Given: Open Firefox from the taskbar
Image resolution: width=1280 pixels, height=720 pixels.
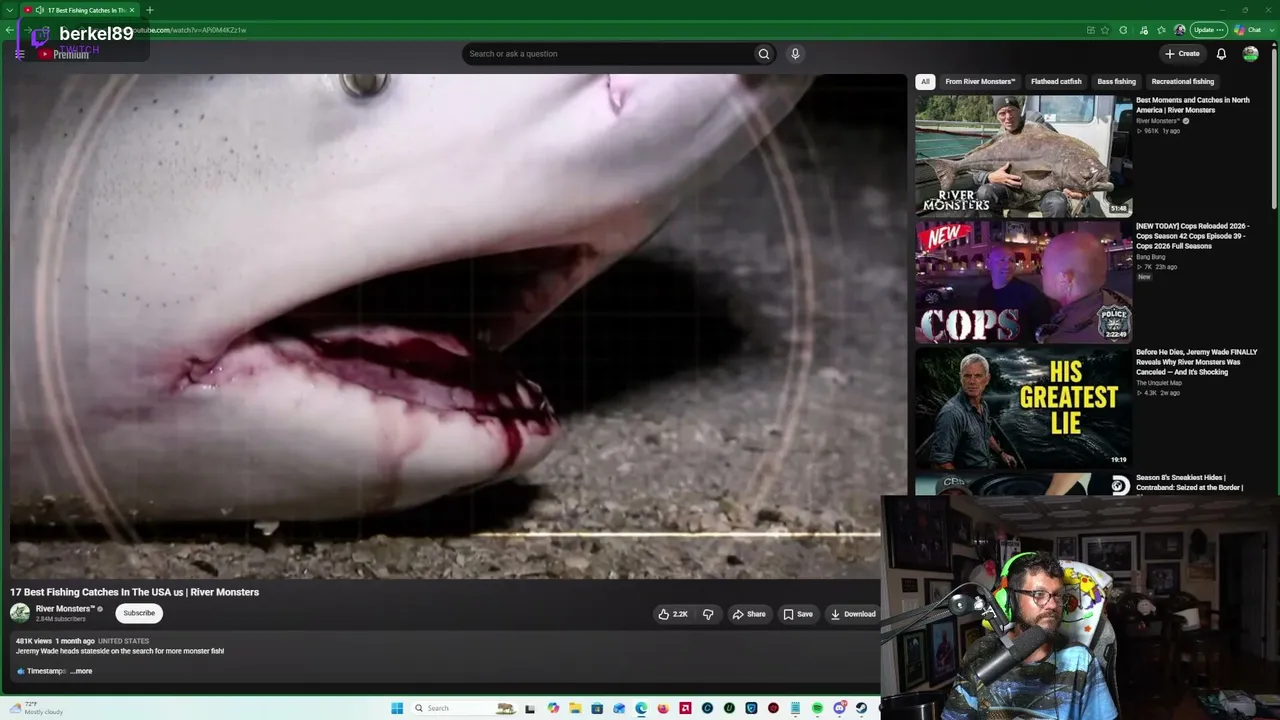Looking at the screenshot, I should 663,708.
